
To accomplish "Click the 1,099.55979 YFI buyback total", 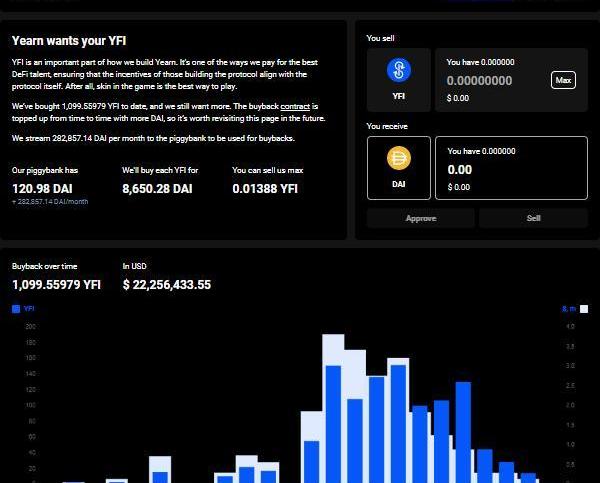I will click(56, 285).
